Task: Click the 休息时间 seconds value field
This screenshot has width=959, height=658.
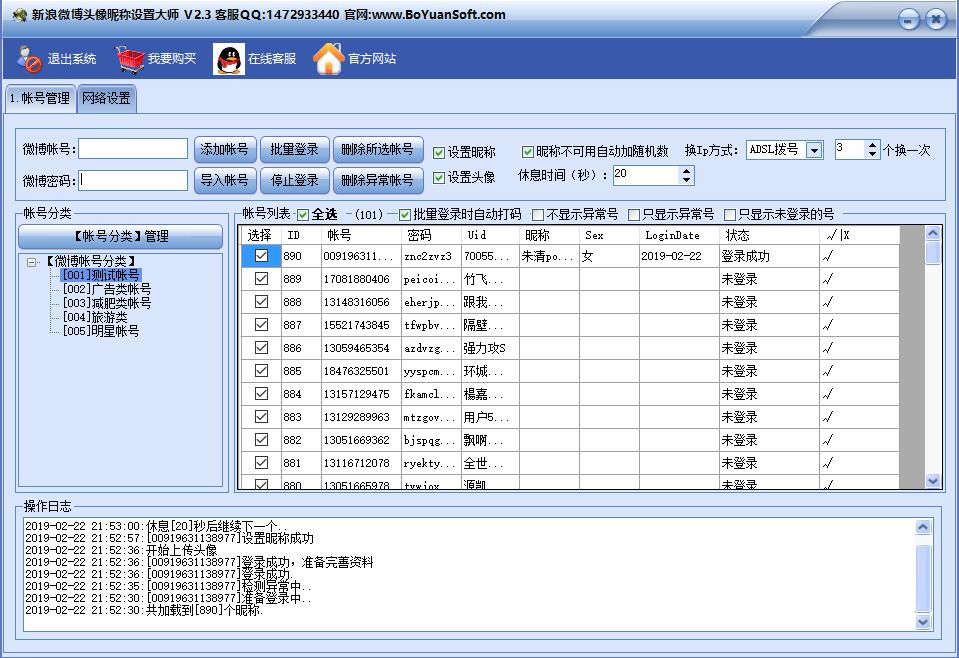Action: click(646, 176)
